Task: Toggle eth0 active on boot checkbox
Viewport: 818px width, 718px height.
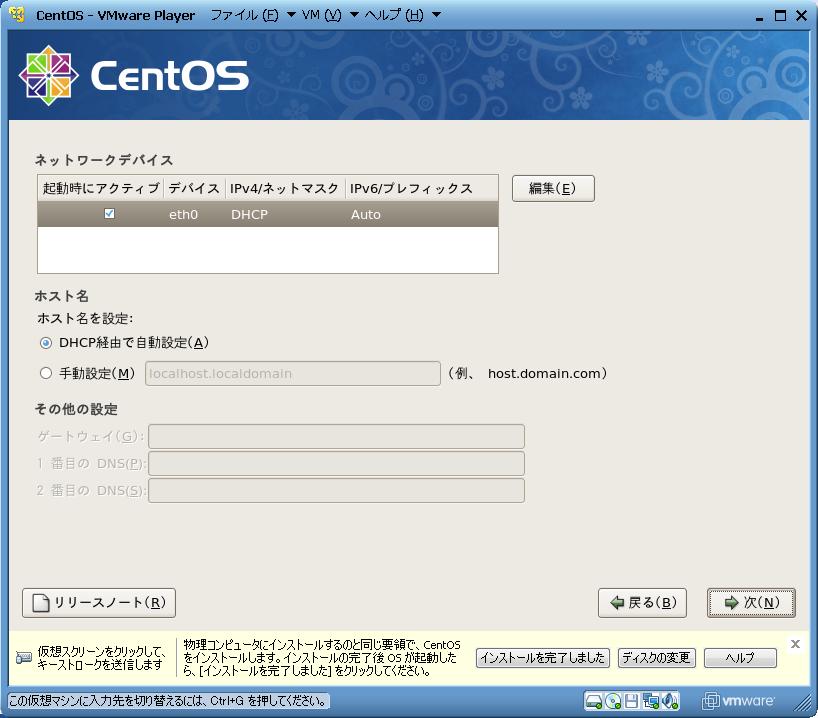Action: coord(109,214)
